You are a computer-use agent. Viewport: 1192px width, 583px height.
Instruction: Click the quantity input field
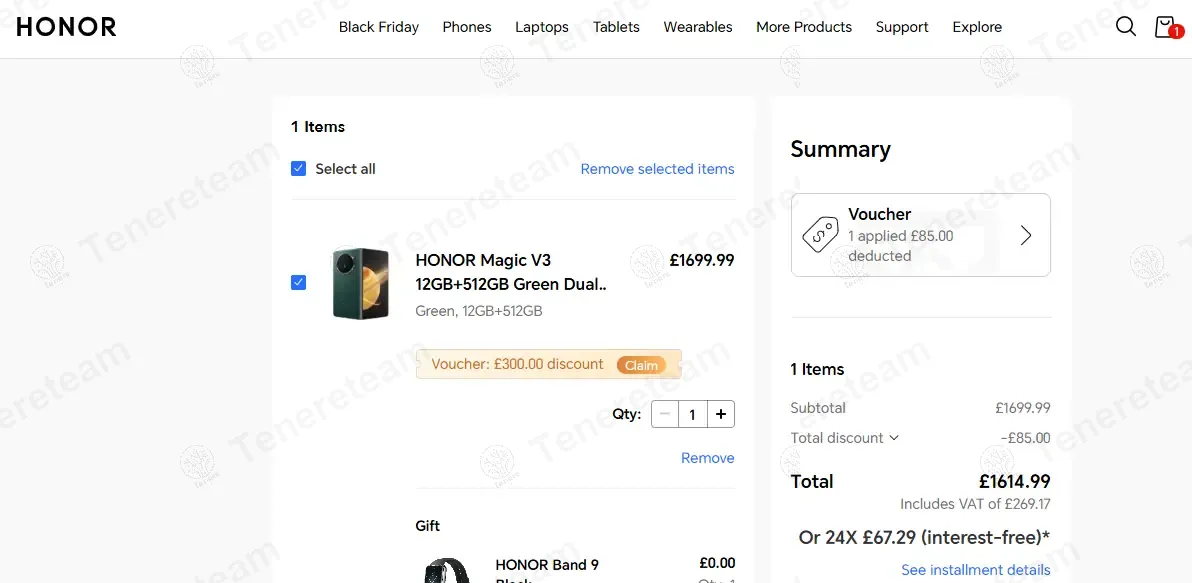pos(692,414)
